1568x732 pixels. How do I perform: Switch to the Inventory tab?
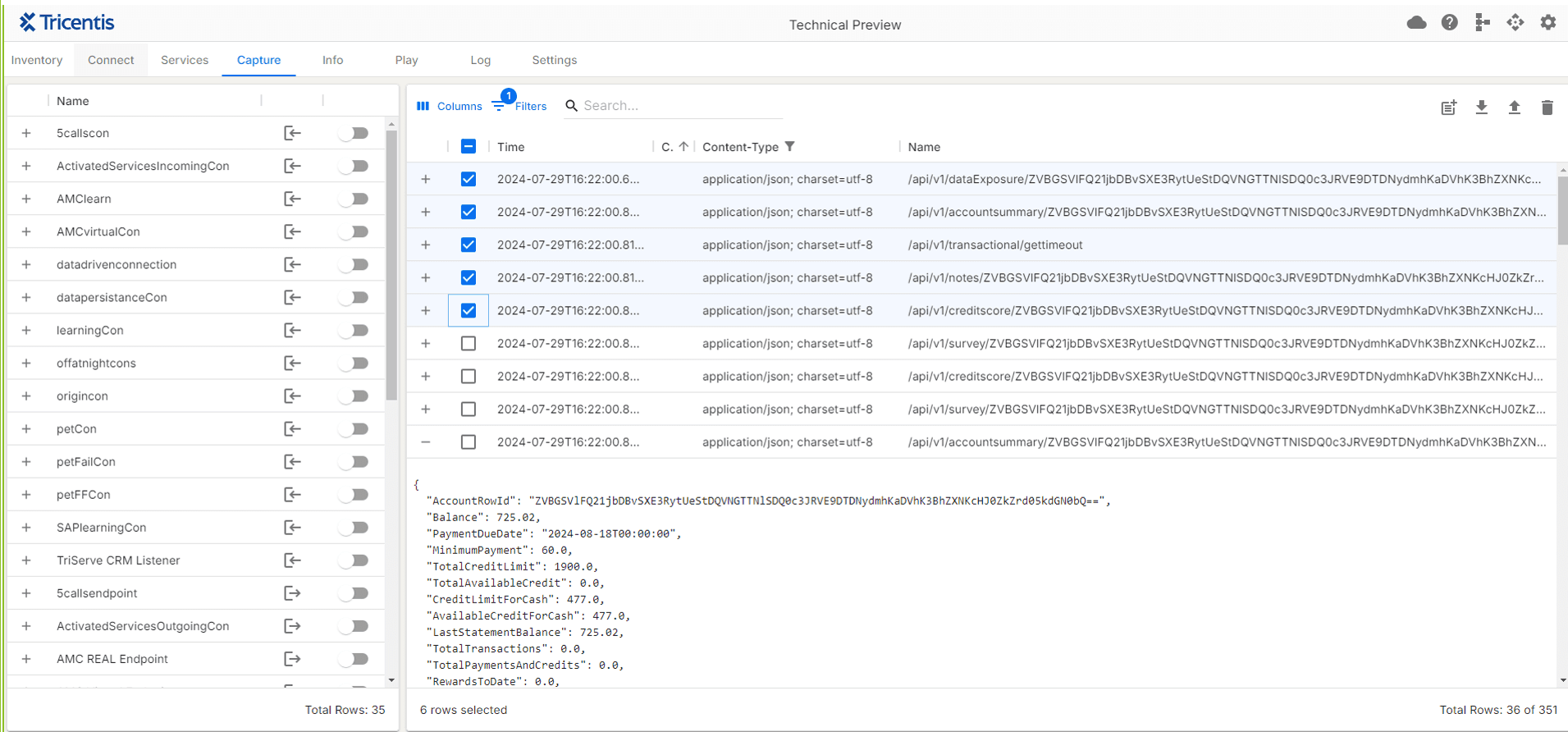[37, 60]
